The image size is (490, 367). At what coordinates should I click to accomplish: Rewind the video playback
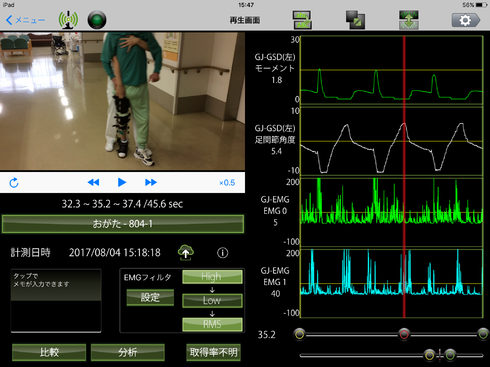tap(93, 182)
